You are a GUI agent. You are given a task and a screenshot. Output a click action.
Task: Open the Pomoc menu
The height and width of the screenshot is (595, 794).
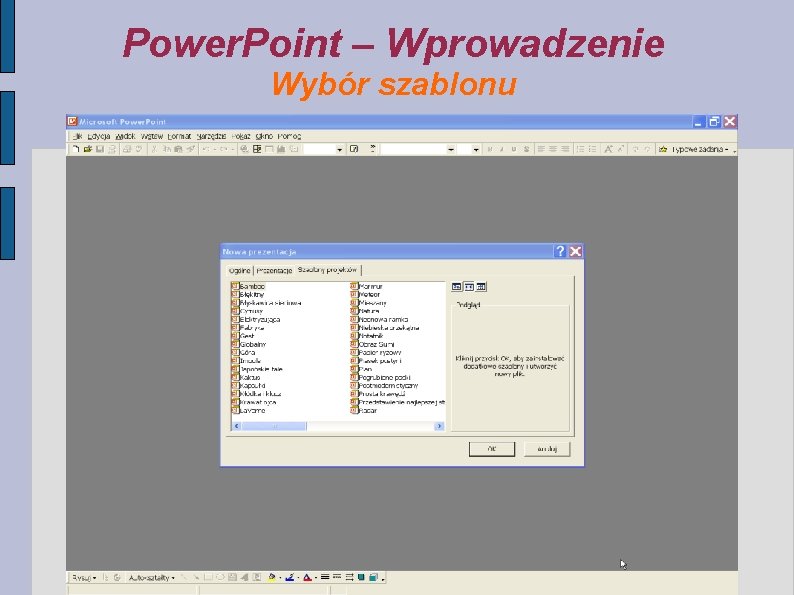click(x=289, y=136)
